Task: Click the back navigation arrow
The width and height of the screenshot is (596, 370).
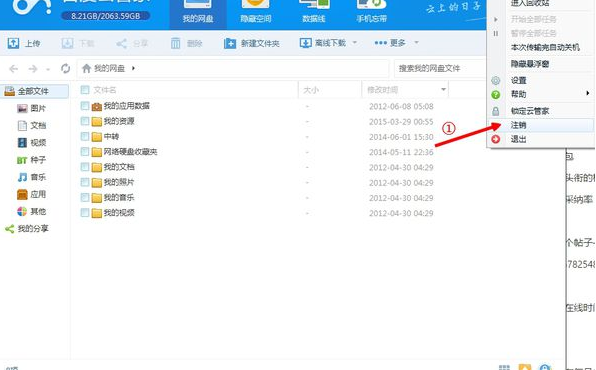Action: click(14, 69)
